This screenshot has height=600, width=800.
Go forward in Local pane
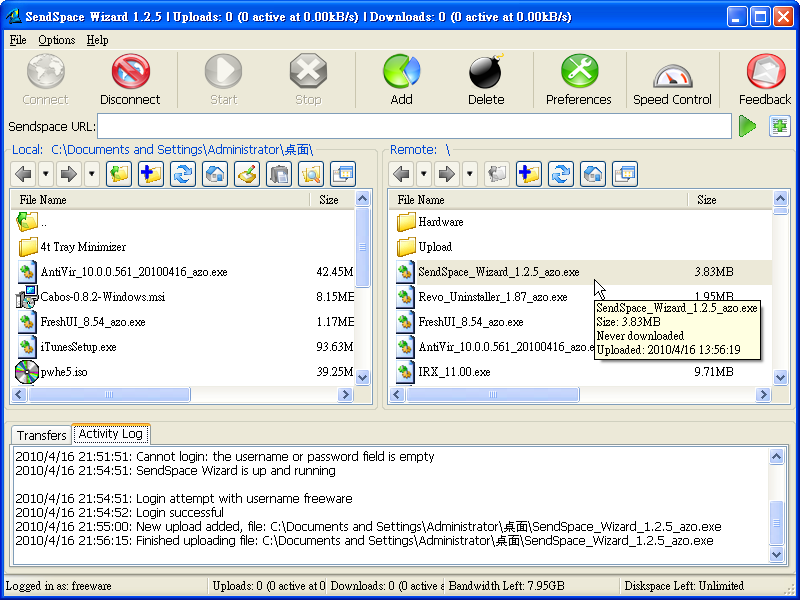click(69, 174)
